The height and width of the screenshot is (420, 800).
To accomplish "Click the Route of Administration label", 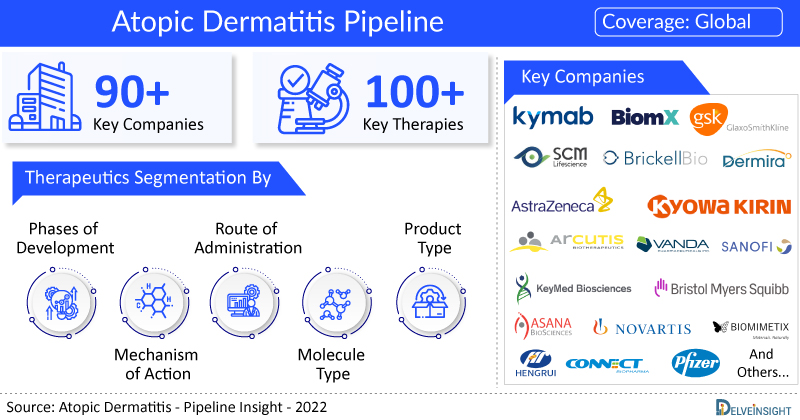I will click(248, 238).
